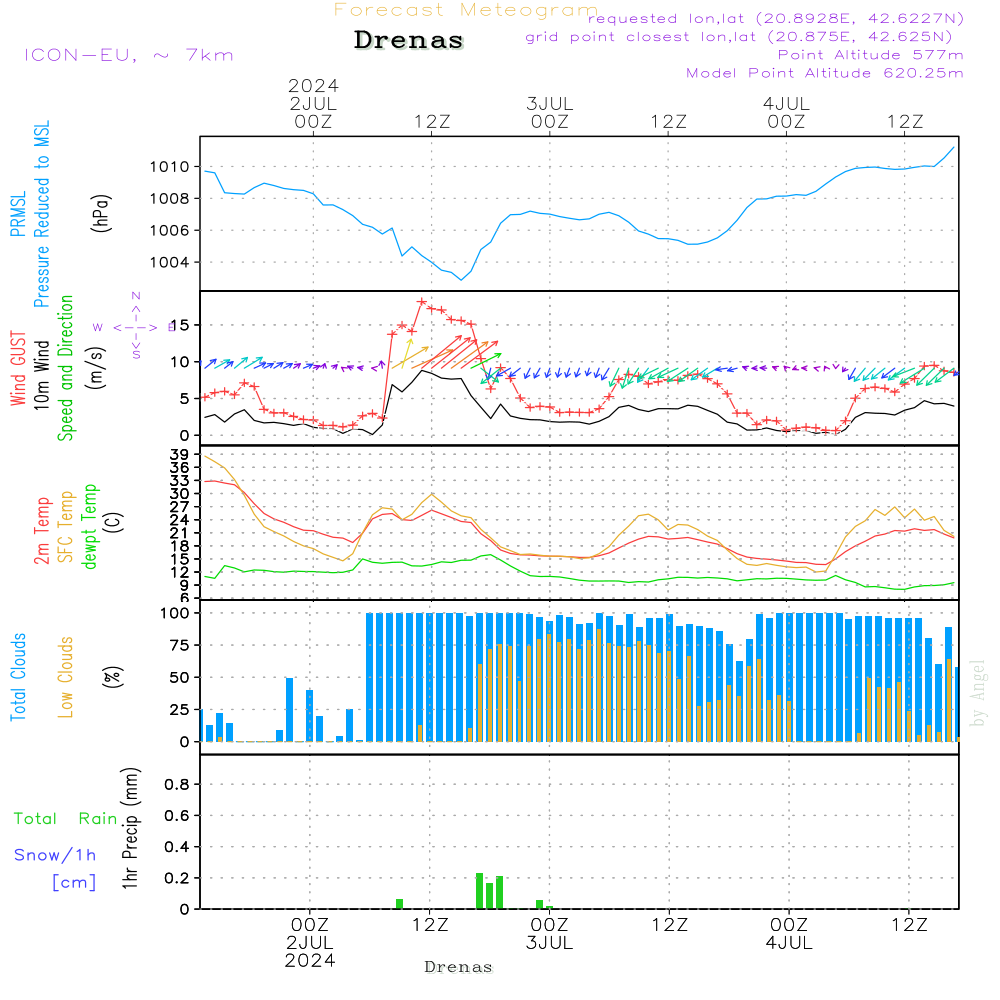Screen dimensions: 1000x1000
Task: Click the red 'Wind GUST' legend label
Action: tap(18, 369)
